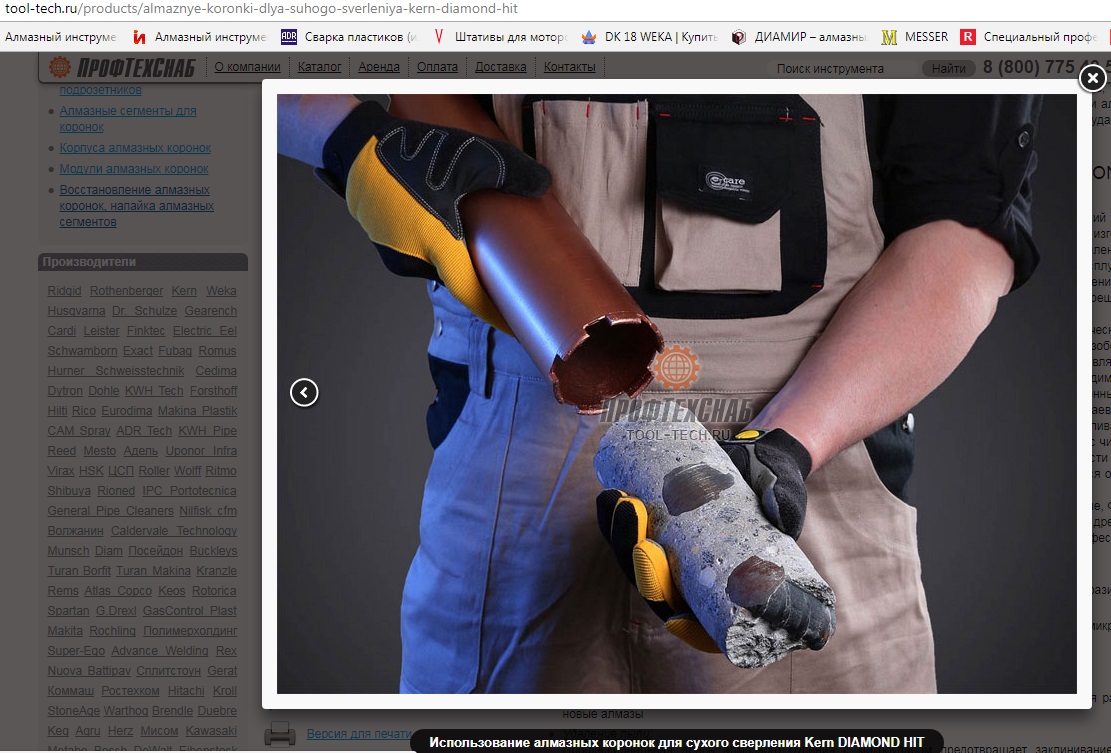Open Husqvarna manufacturer link
Image resolution: width=1111 pixels, height=753 pixels.
tap(77, 310)
